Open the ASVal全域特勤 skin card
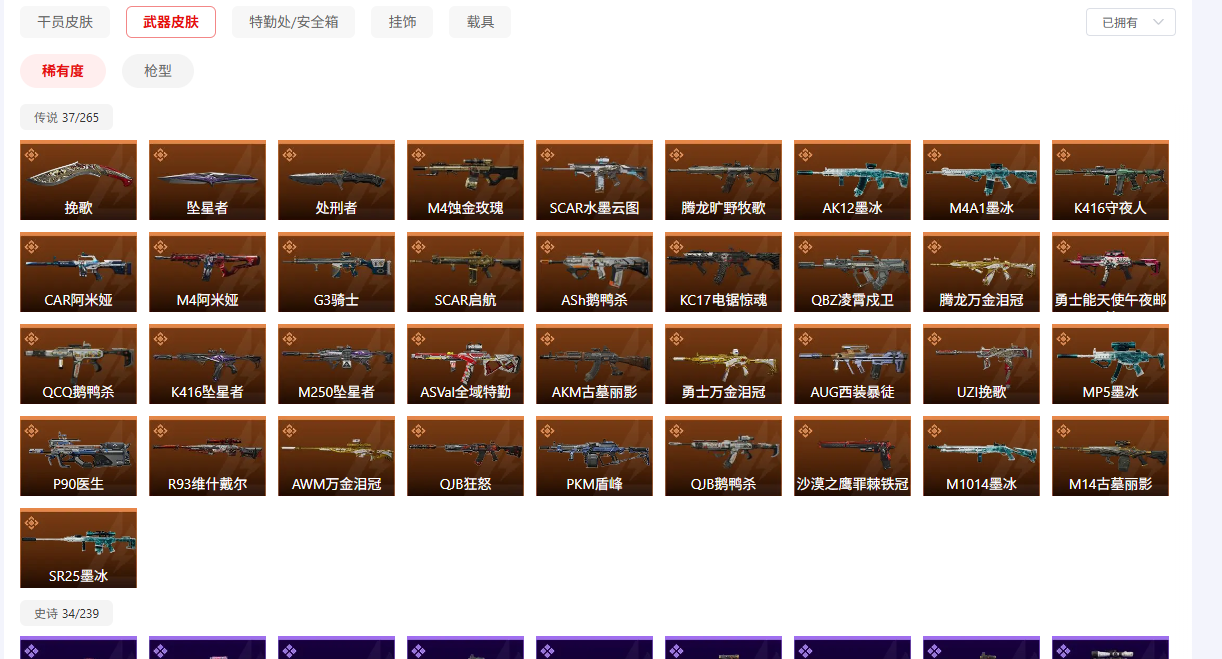The image size is (1222, 659). coord(465,364)
